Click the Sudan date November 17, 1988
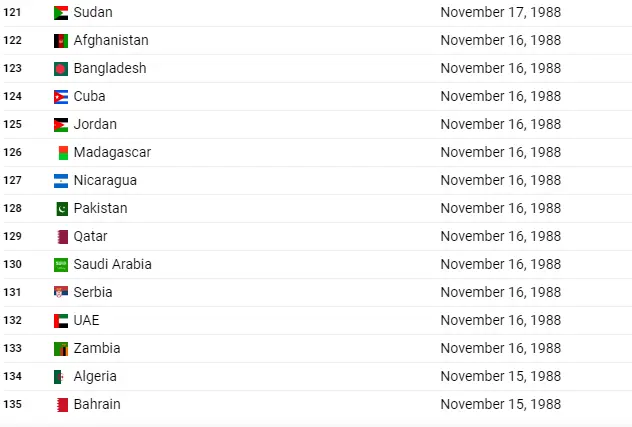The height and width of the screenshot is (427, 632). coord(501,12)
